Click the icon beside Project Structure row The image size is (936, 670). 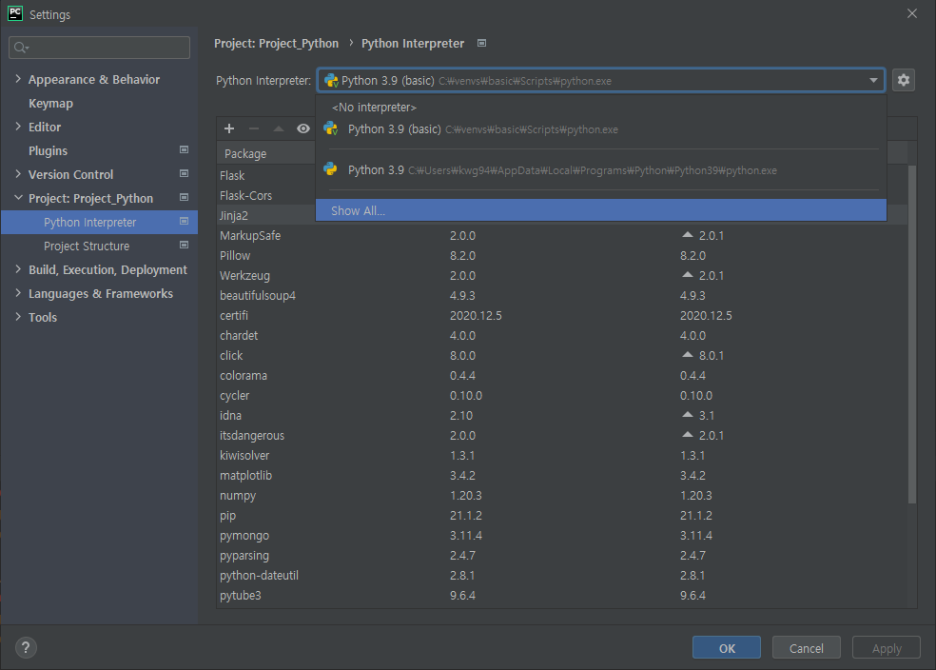(184, 245)
